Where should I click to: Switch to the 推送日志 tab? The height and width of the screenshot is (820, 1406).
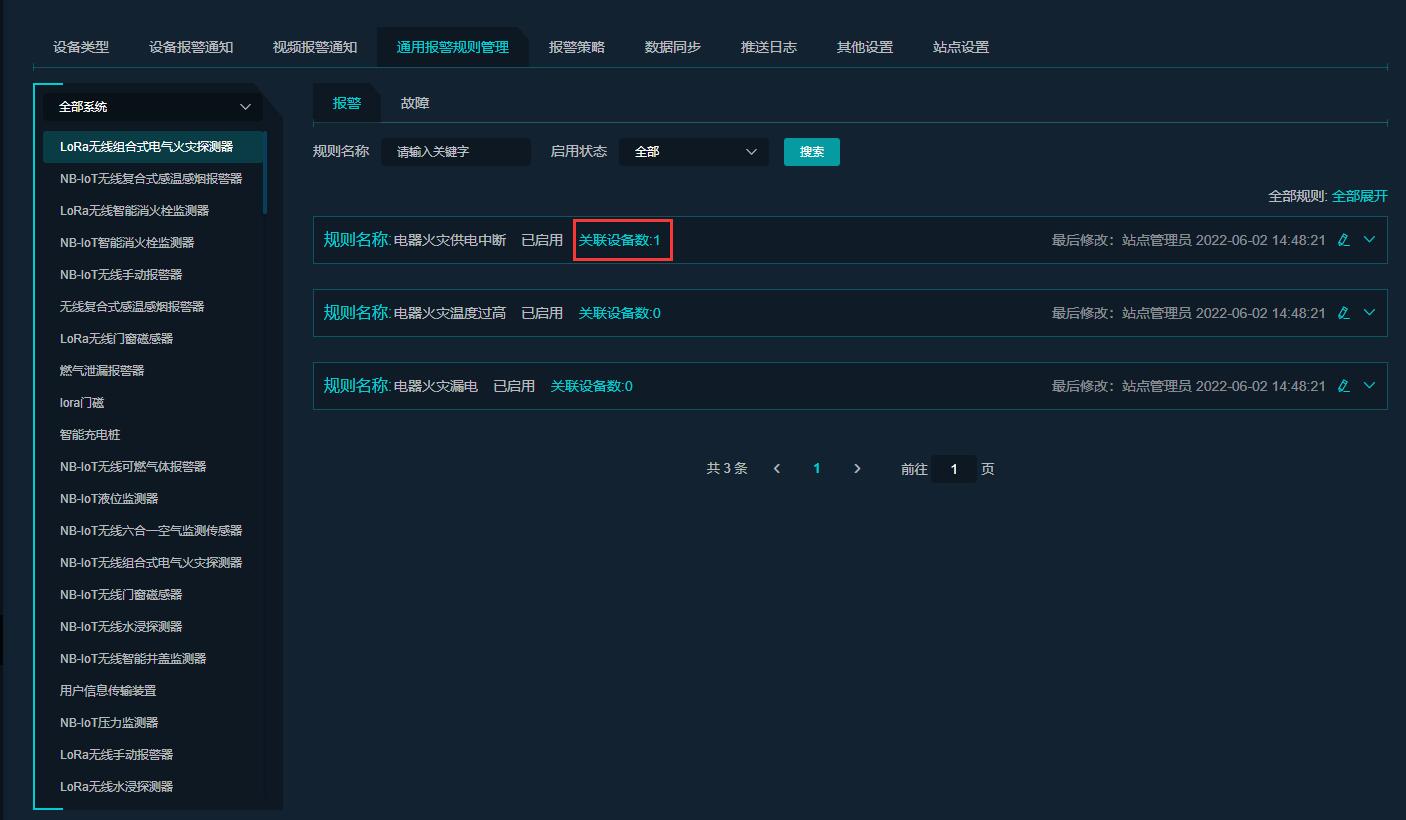769,47
